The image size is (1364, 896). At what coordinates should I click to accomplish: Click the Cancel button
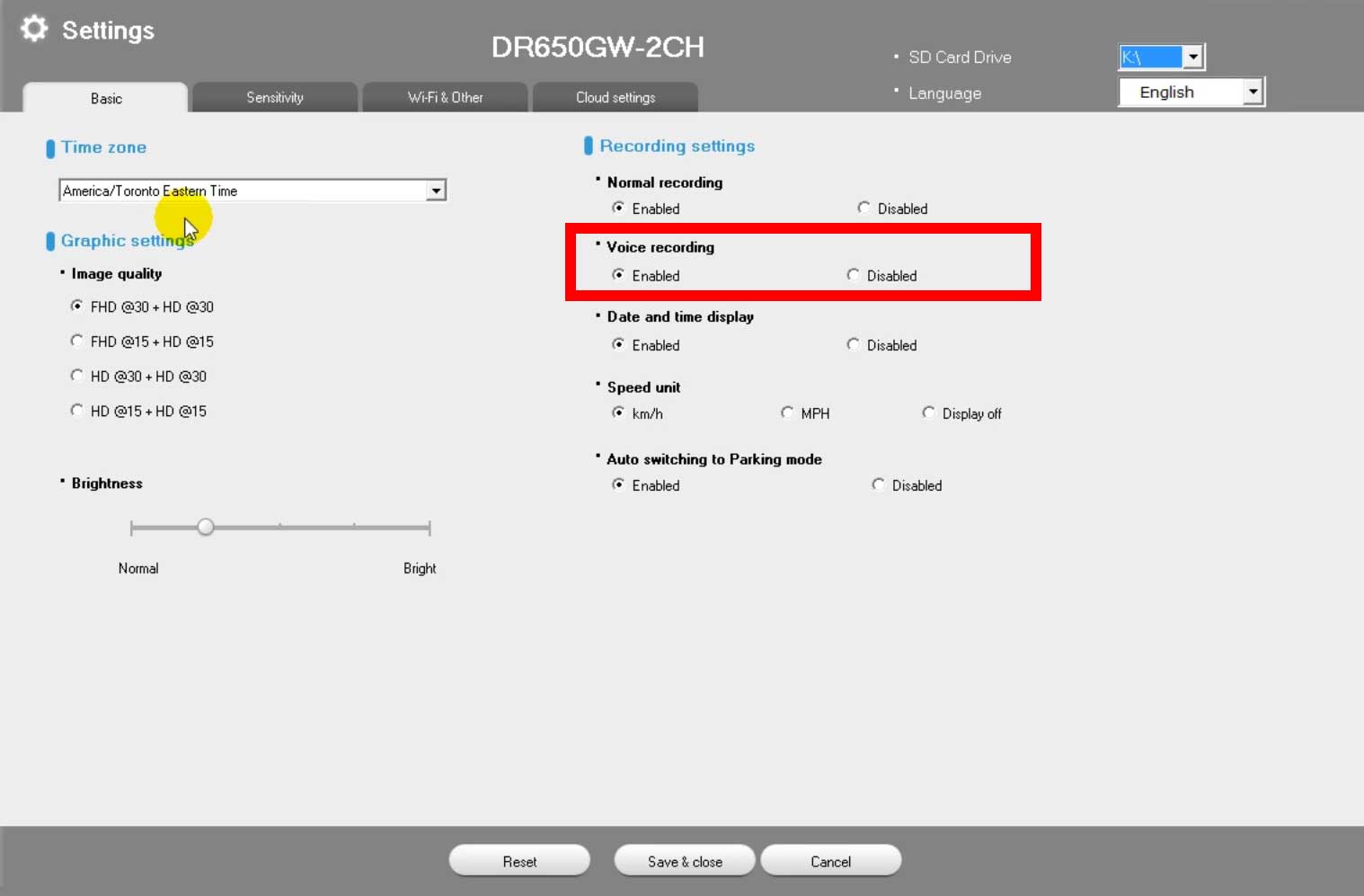[x=830, y=861]
